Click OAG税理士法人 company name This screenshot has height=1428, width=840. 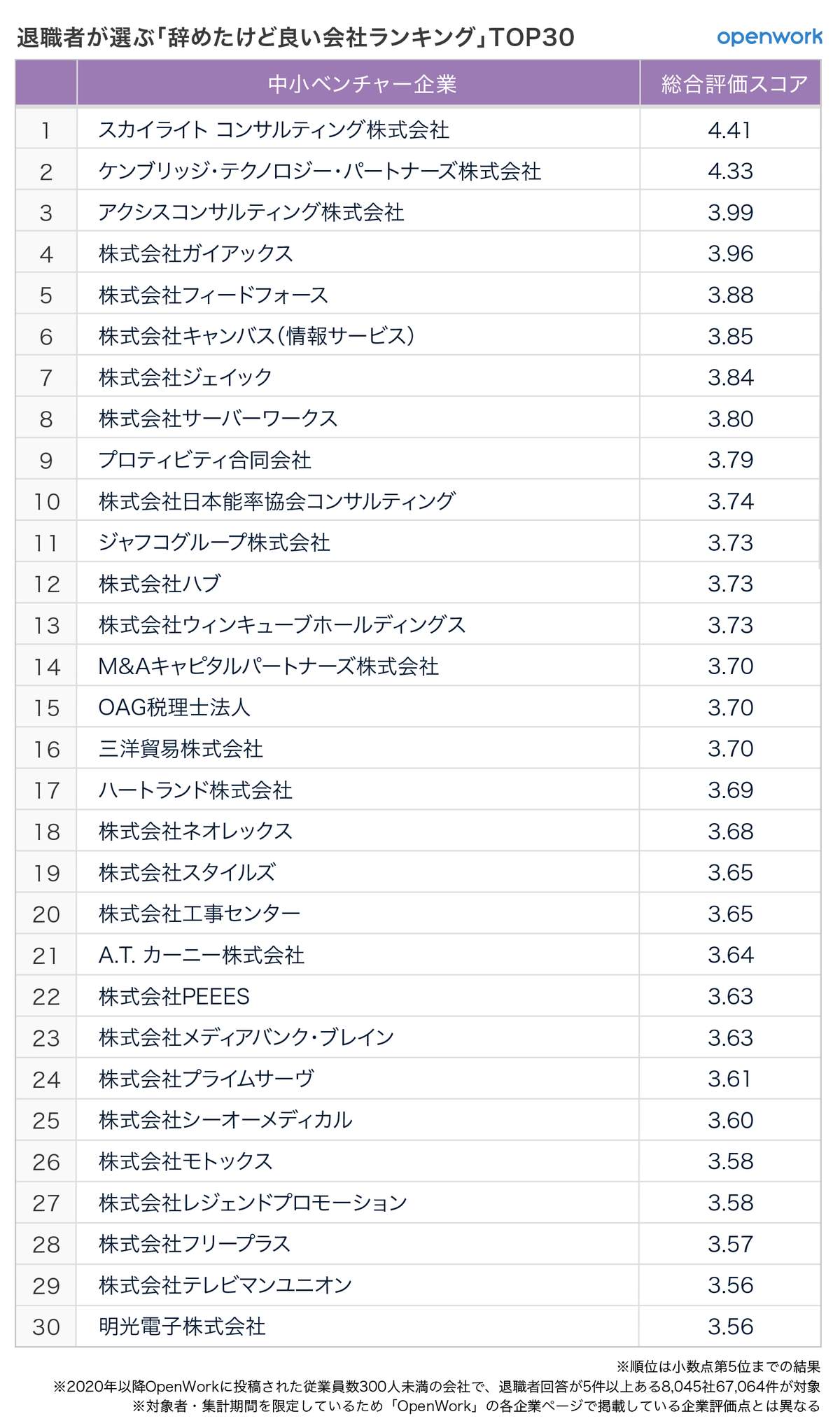point(174,708)
